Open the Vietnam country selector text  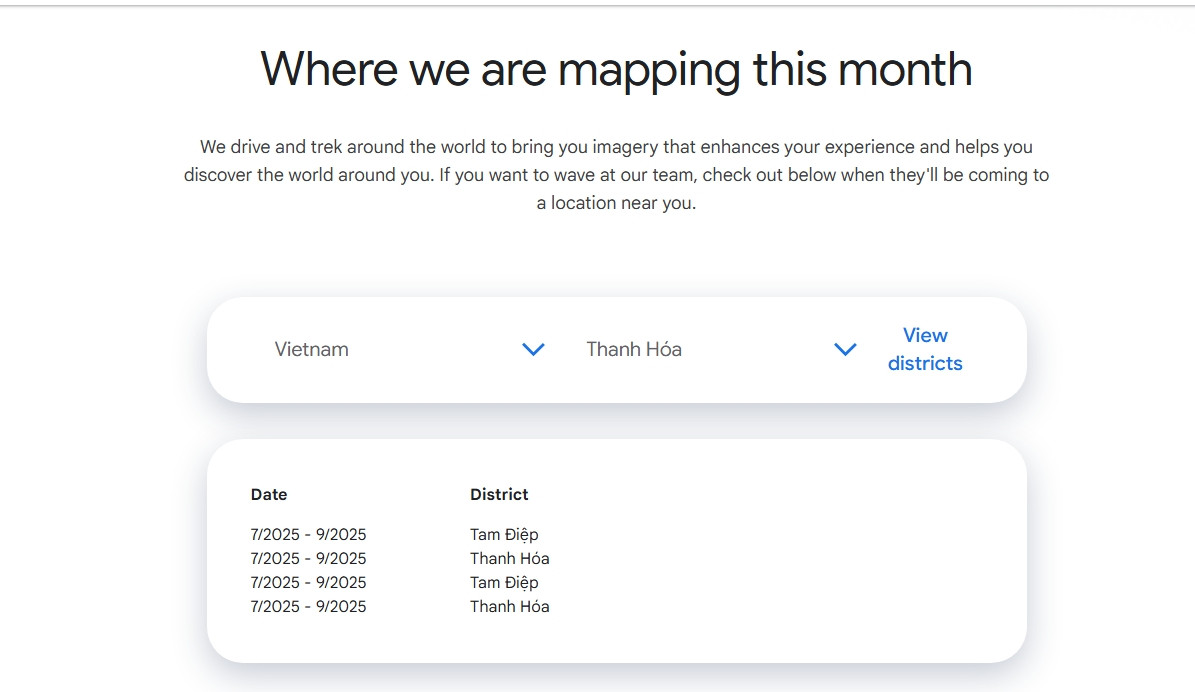click(312, 349)
